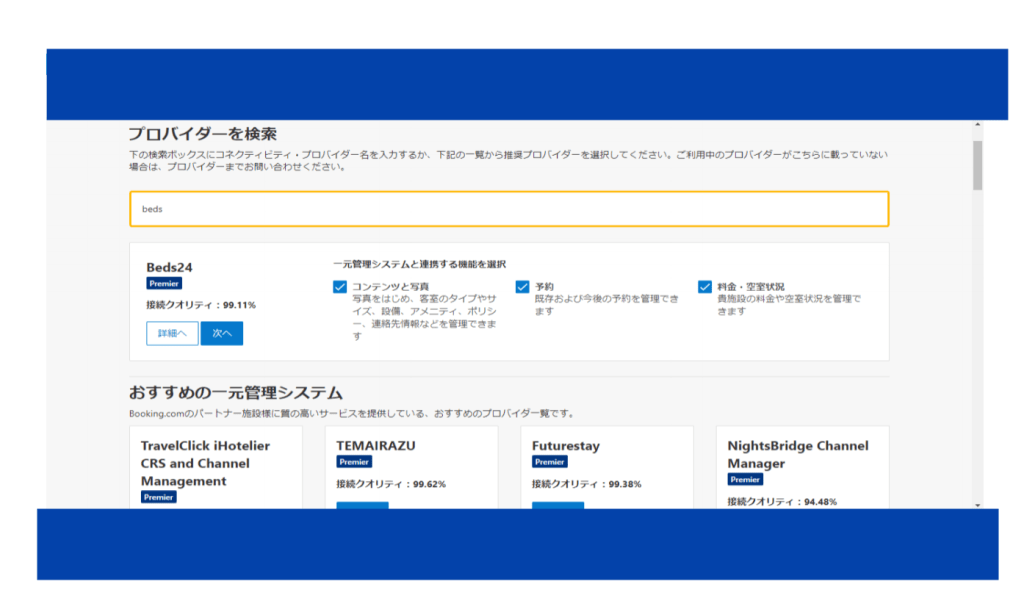Viewport: 1024px width, 598px height.
Task: Select the TravelClick iHotelier CRS card title
Action: (x=205, y=463)
